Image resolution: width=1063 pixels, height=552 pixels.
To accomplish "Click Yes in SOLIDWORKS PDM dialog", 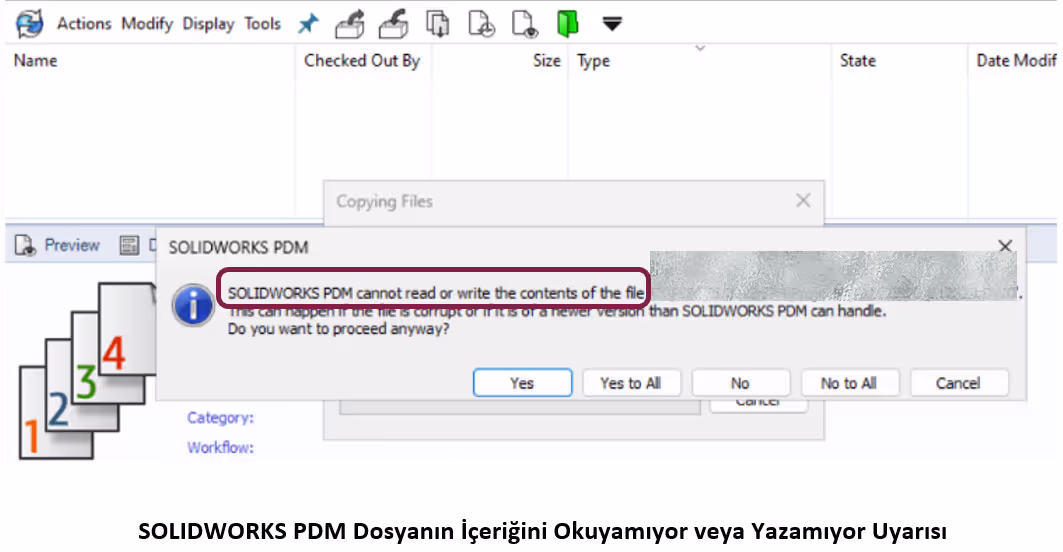I will pos(522,383).
